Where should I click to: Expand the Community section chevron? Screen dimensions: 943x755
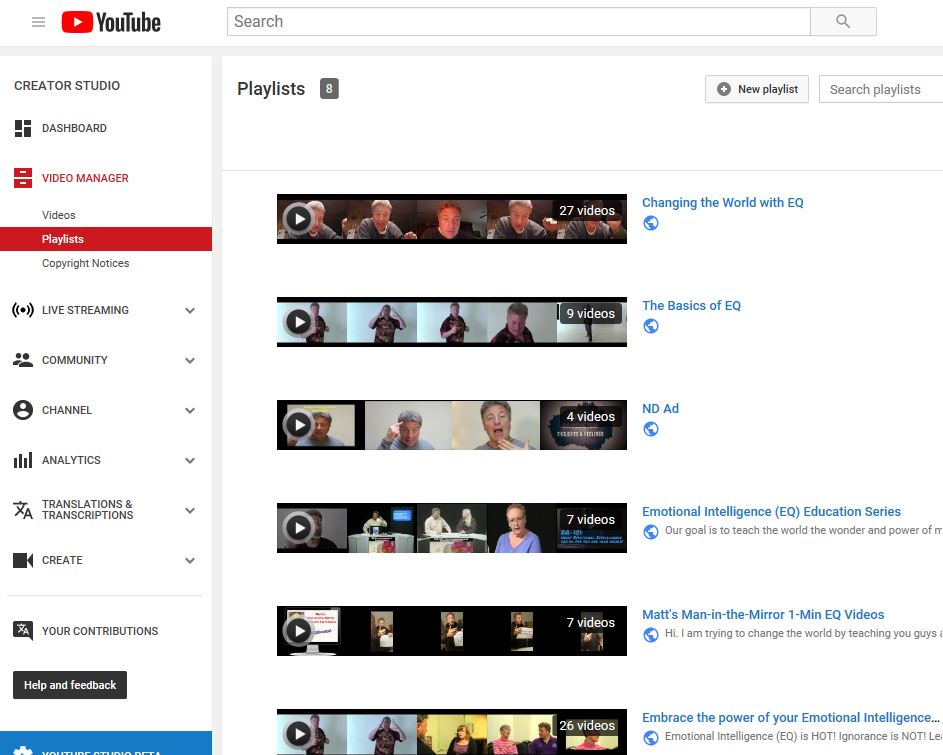tap(190, 360)
